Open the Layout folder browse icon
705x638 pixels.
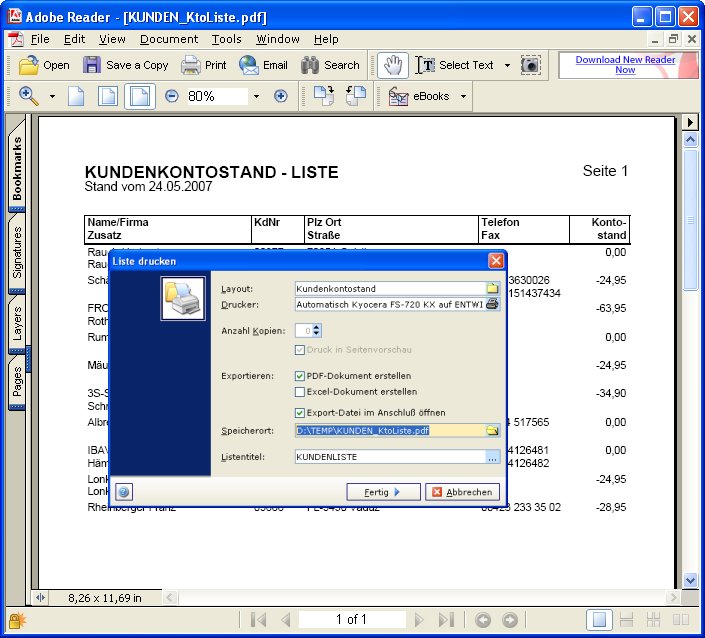point(492,289)
